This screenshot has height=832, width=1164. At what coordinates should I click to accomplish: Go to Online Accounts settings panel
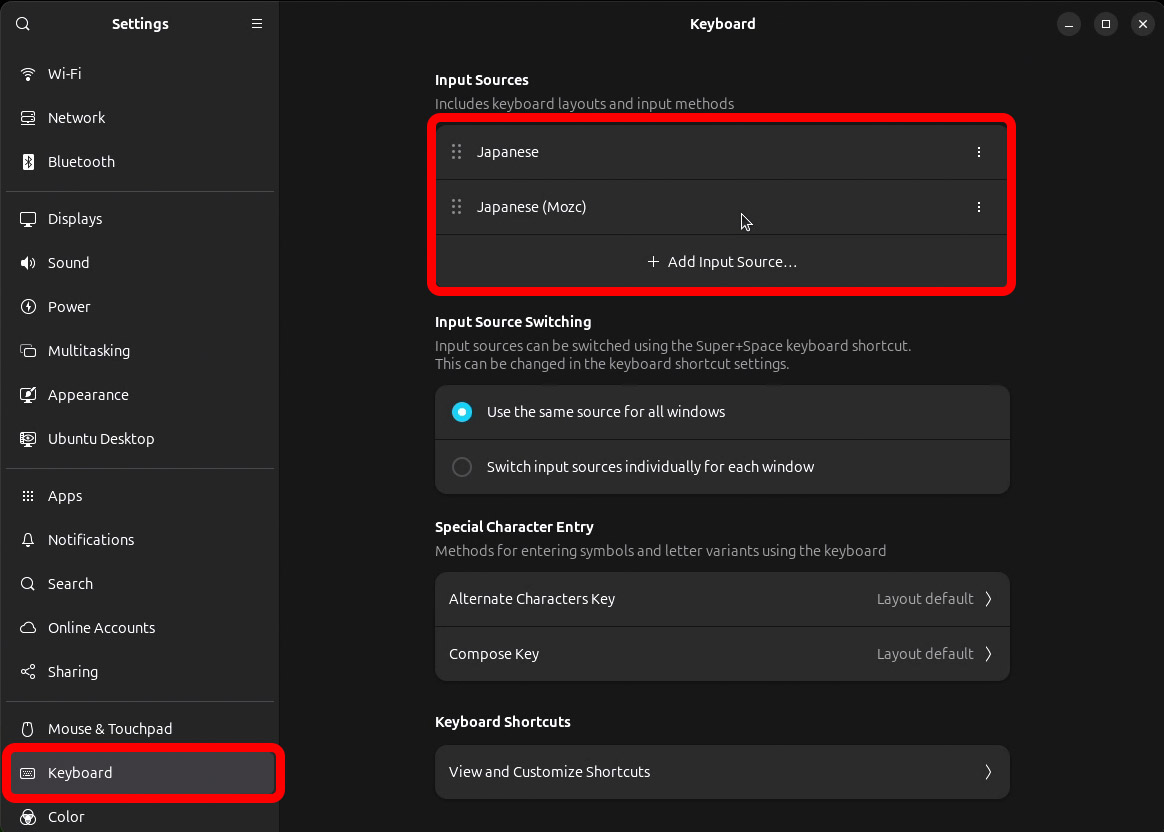[140, 628]
